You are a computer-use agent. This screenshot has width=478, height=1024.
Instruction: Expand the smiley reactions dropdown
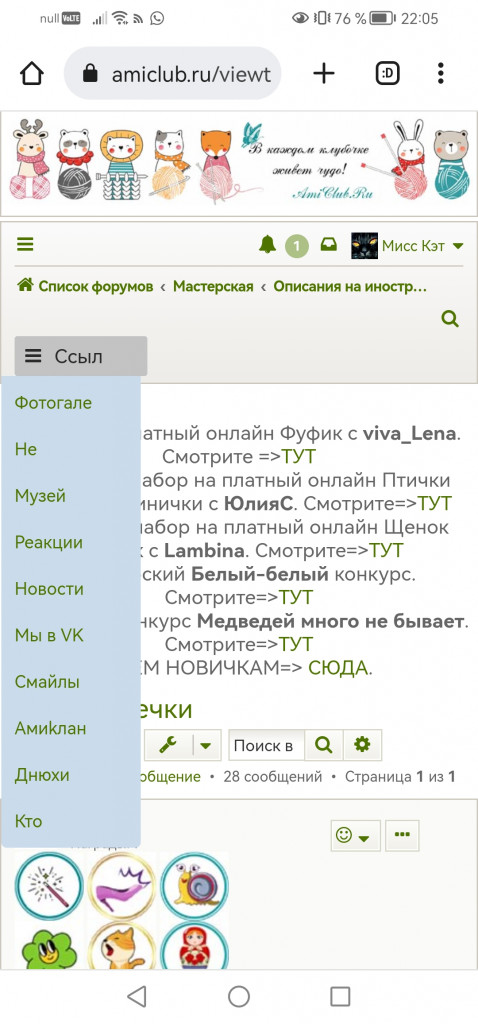356,835
